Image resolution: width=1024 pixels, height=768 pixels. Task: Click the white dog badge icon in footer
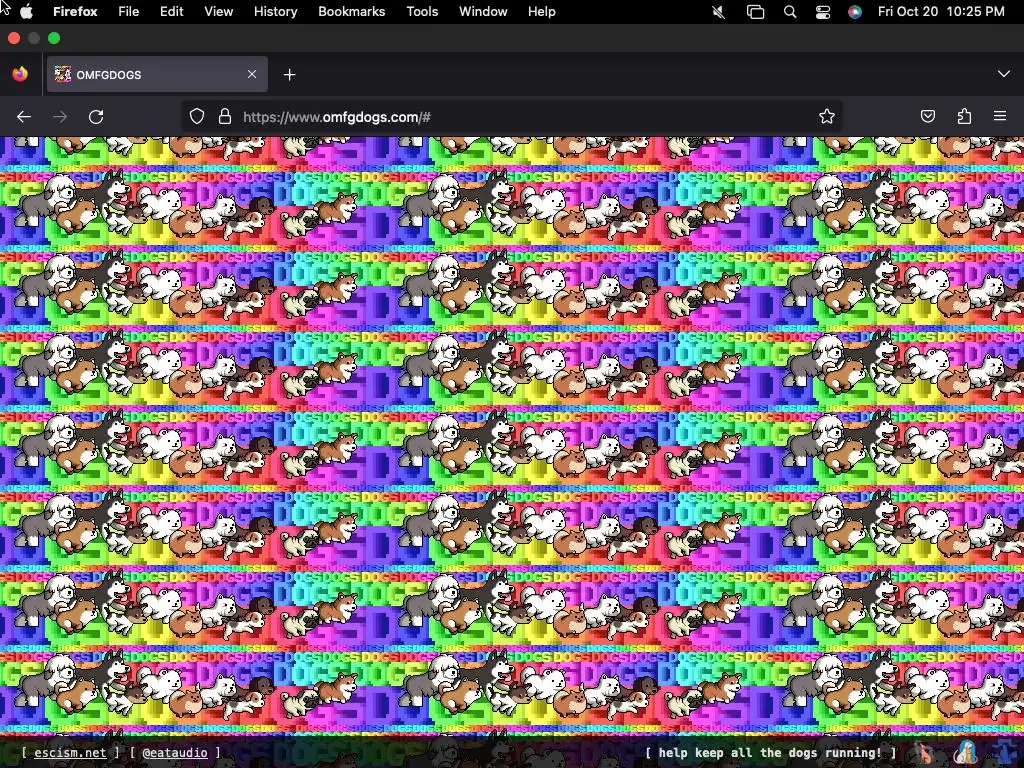(965, 753)
